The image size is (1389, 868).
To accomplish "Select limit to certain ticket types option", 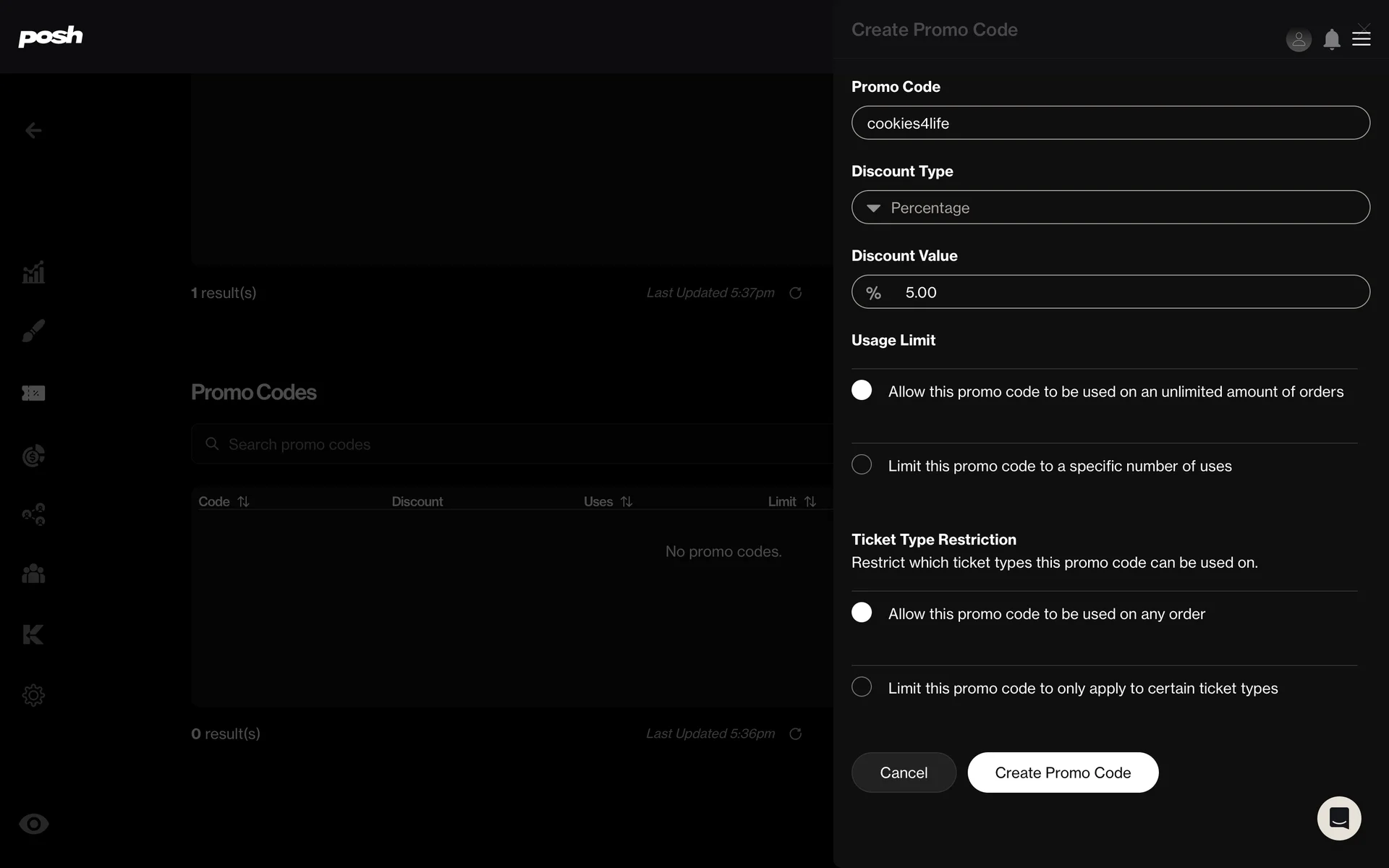I will tap(862, 687).
